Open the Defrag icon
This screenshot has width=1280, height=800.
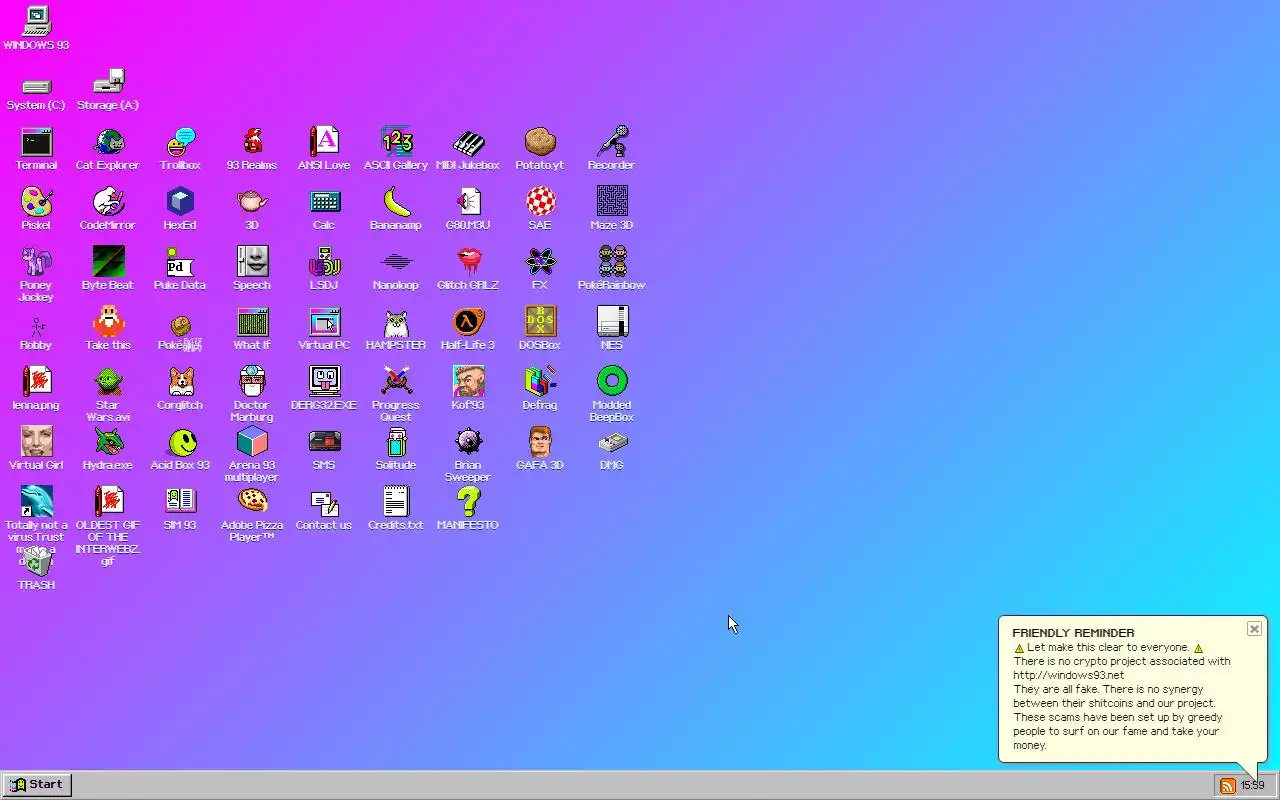coord(540,382)
